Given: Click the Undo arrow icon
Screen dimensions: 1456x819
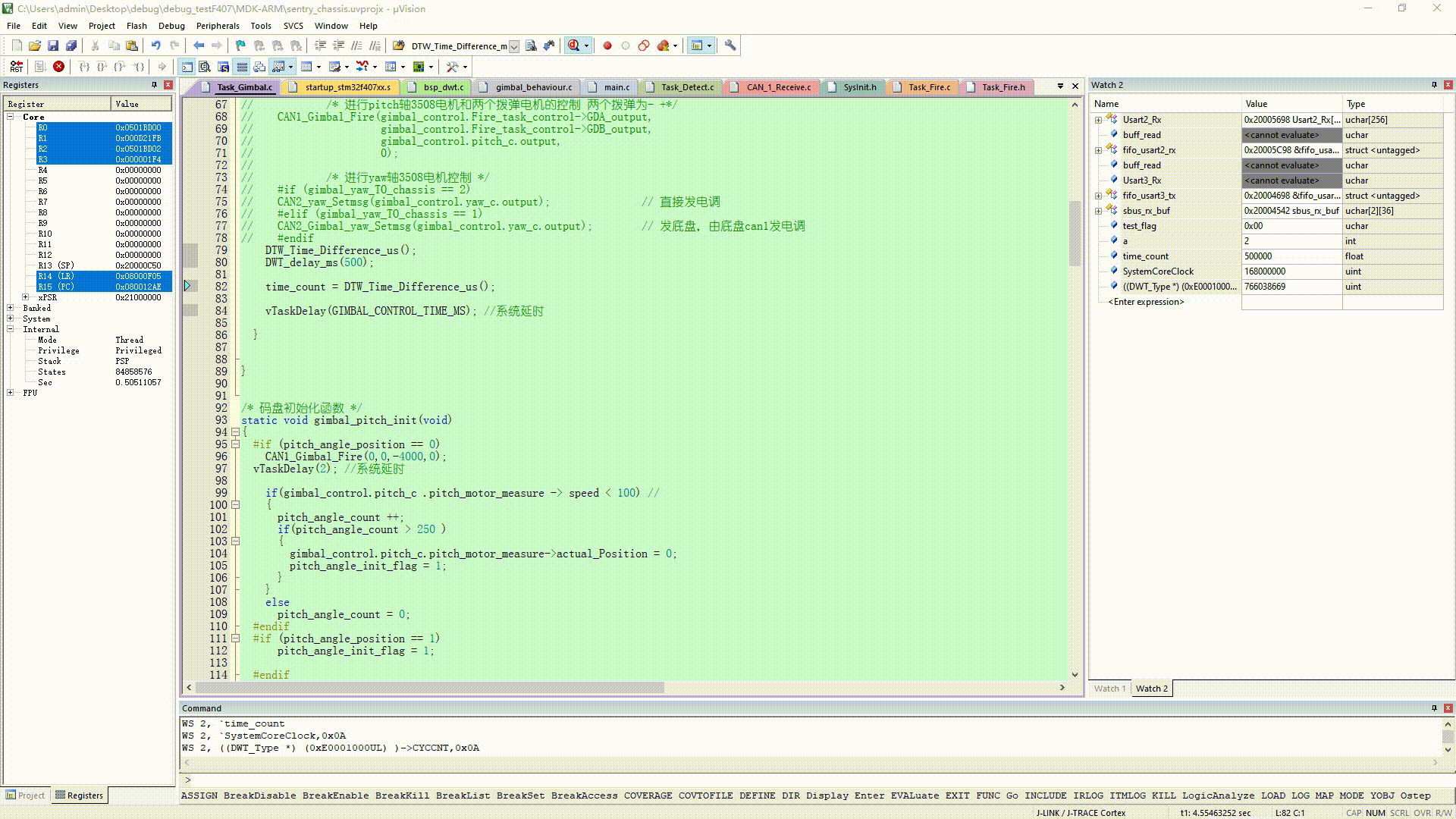Looking at the screenshot, I should click(x=155, y=45).
